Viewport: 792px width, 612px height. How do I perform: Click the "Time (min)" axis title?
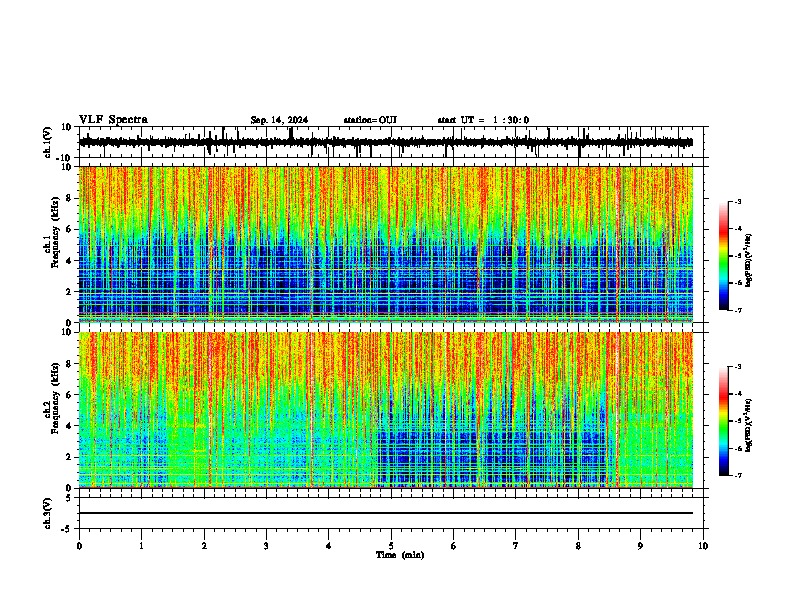400,555
